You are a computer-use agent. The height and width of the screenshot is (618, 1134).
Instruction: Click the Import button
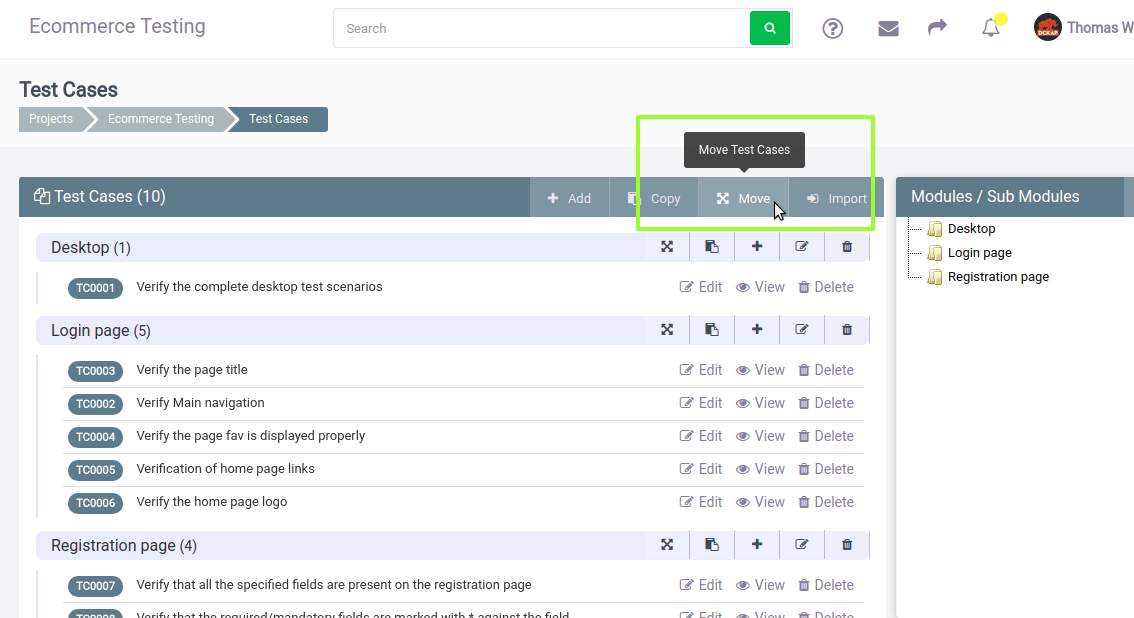tap(837, 198)
